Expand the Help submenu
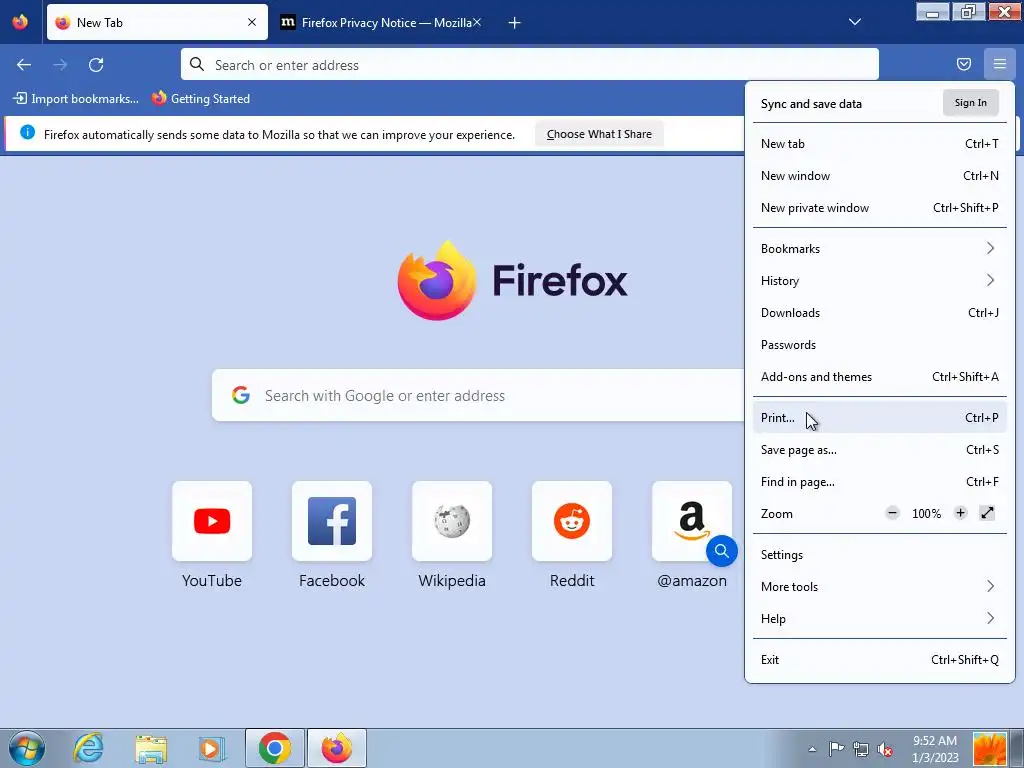This screenshot has width=1024, height=768. tap(879, 619)
